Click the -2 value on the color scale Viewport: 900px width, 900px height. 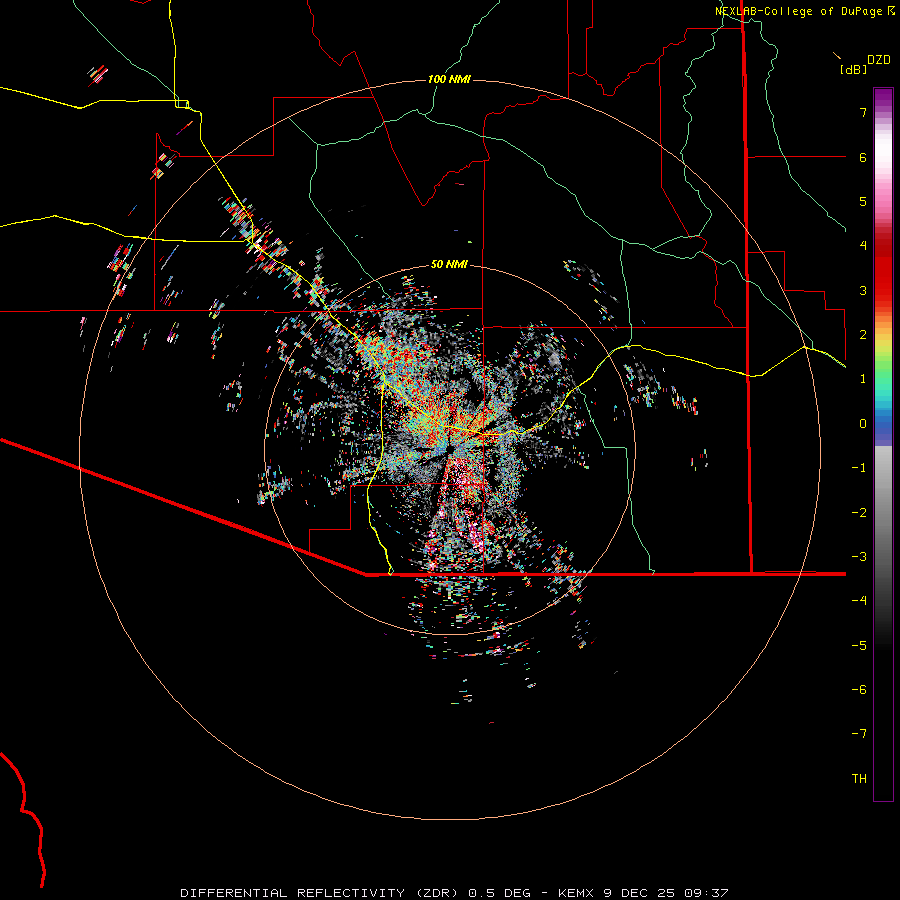pos(859,513)
